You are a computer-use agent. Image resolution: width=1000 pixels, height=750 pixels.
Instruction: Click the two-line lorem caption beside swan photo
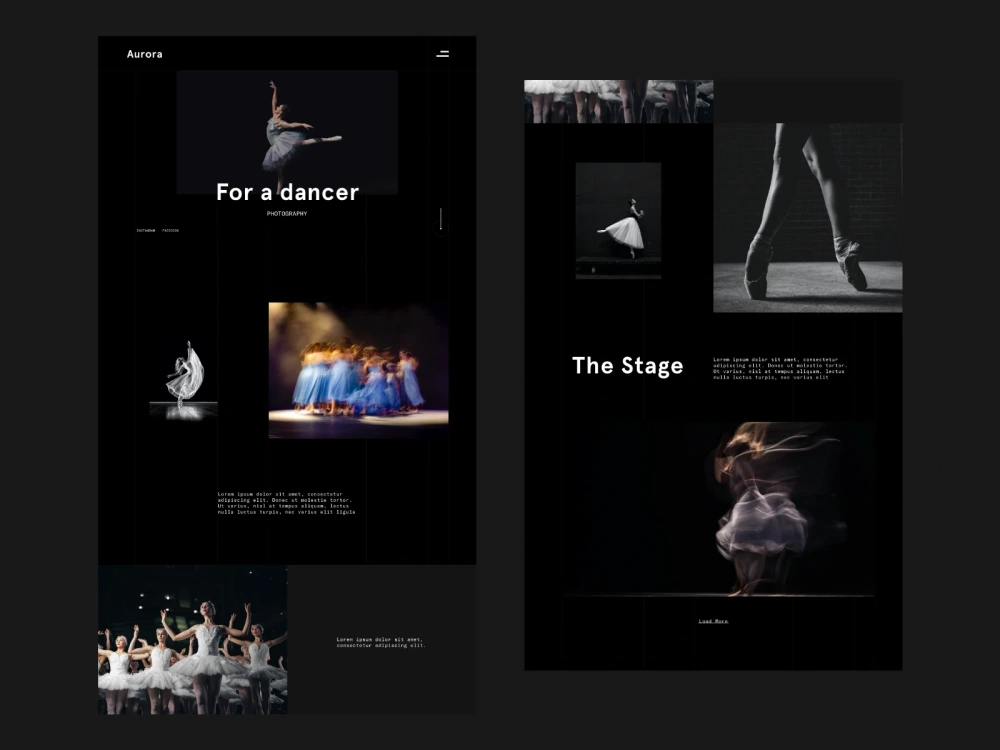[x=381, y=642]
